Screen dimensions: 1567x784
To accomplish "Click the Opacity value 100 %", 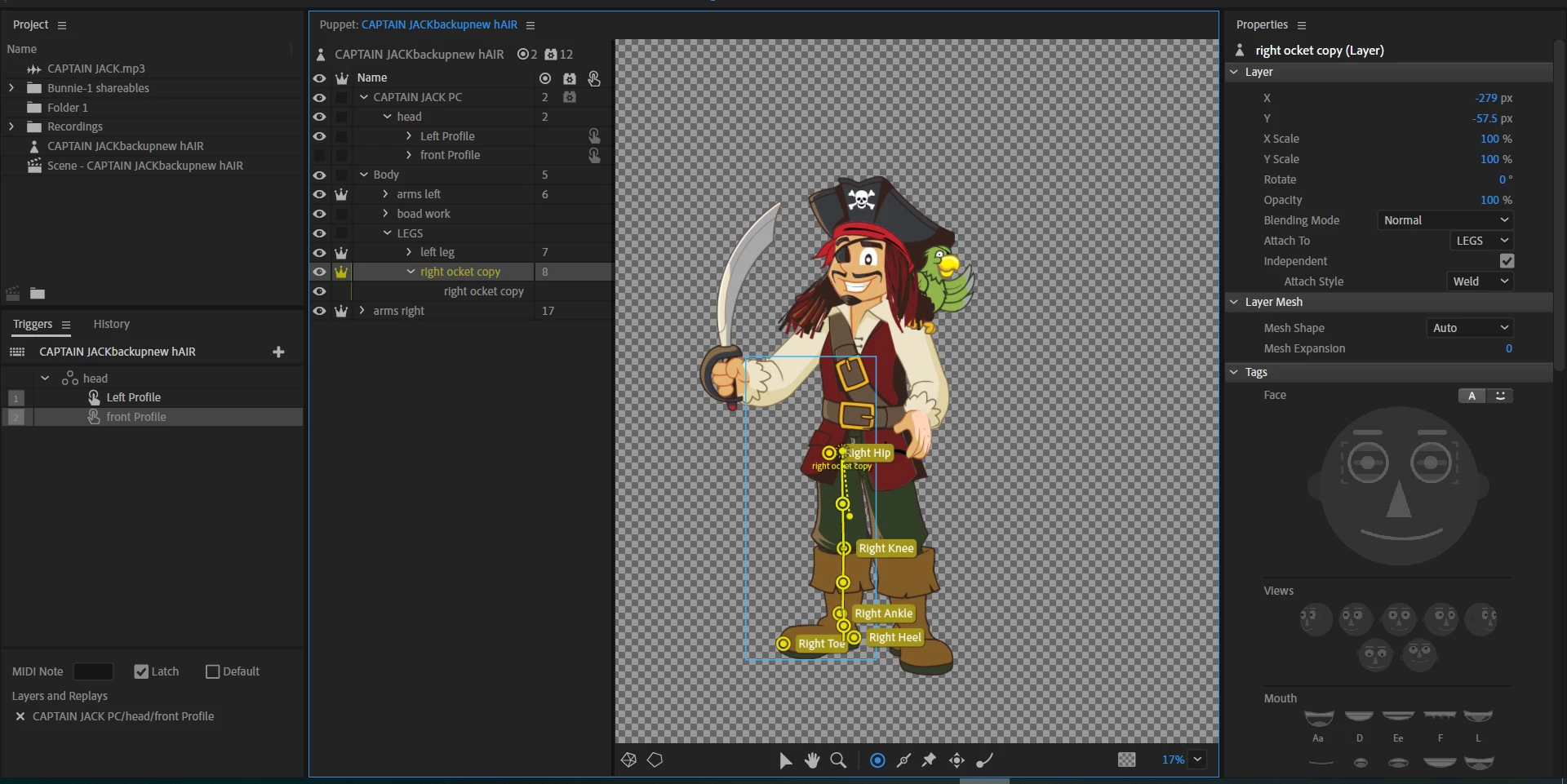I will coord(1496,200).
